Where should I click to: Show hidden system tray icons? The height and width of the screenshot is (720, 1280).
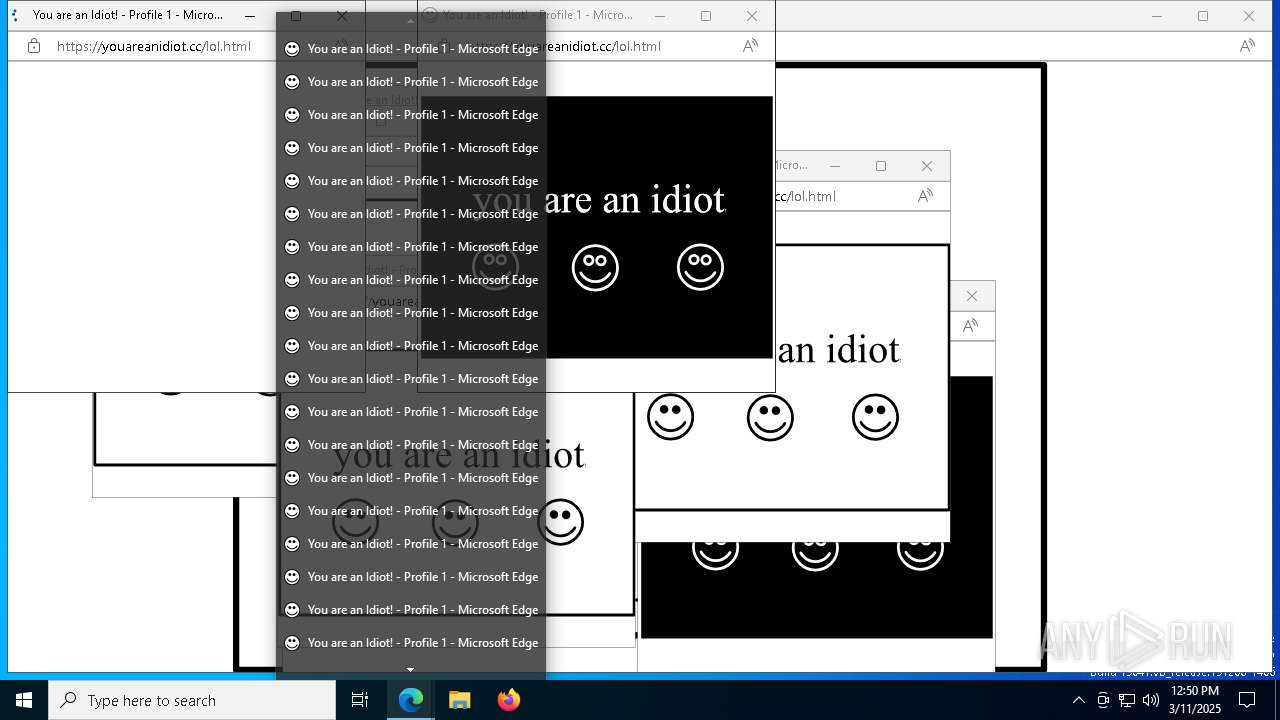(1078, 700)
